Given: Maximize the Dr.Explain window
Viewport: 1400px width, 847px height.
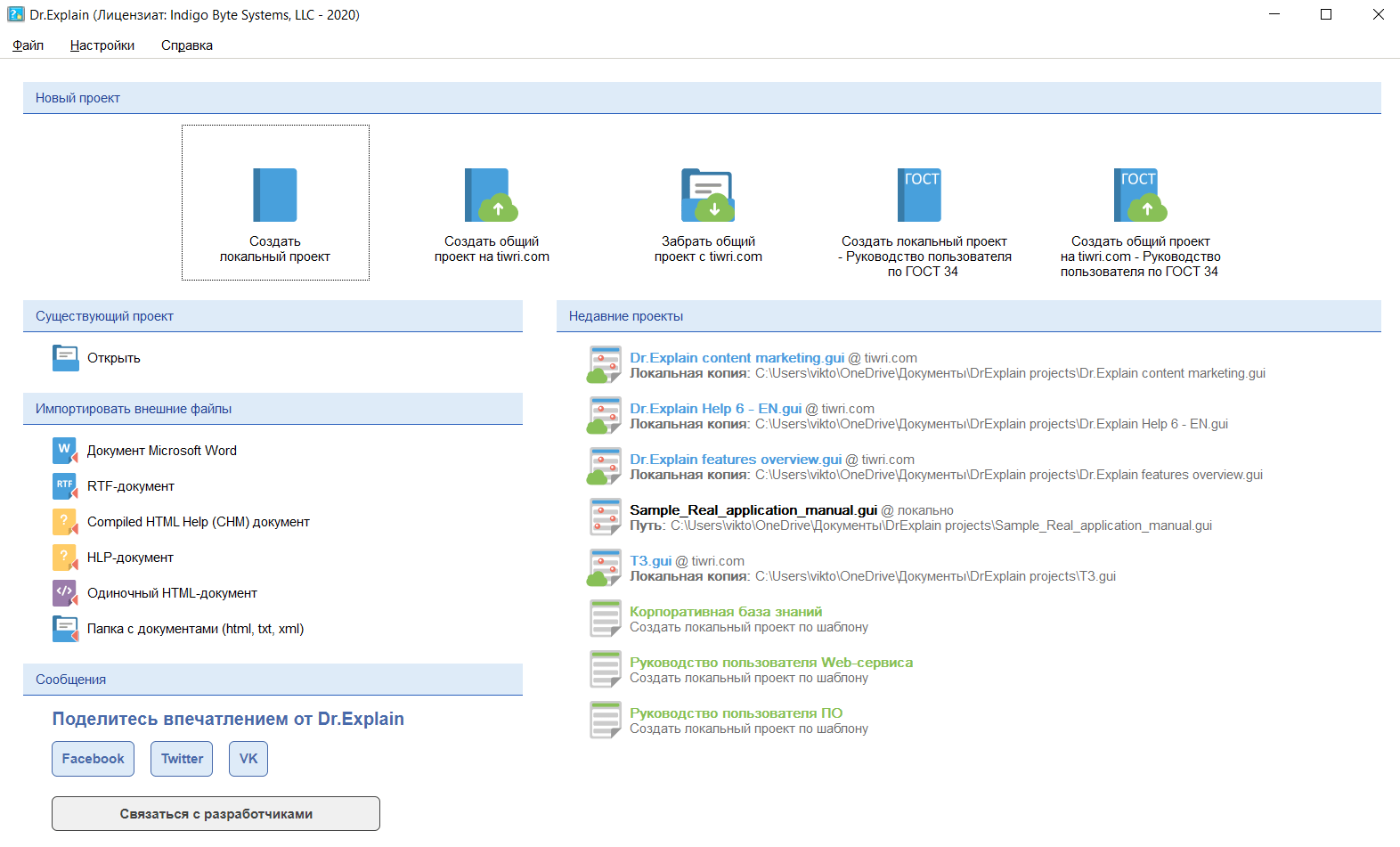Looking at the screenshot, I should [x=1326, y=14].
